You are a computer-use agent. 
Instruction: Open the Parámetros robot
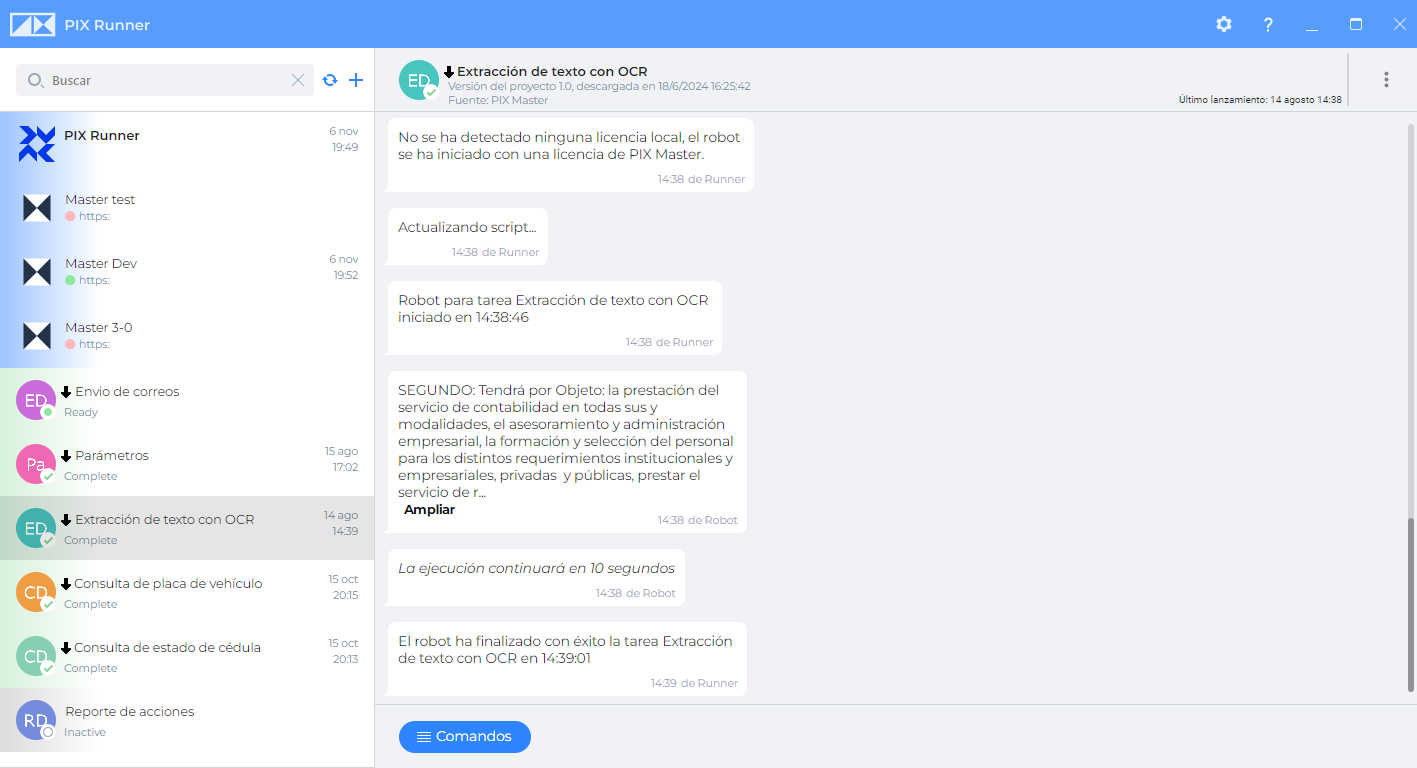point(187,464)
